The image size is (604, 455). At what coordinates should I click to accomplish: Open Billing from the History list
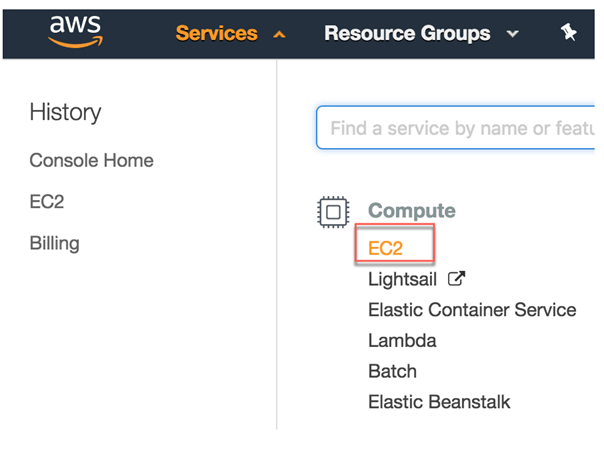[x=54, y=243]
